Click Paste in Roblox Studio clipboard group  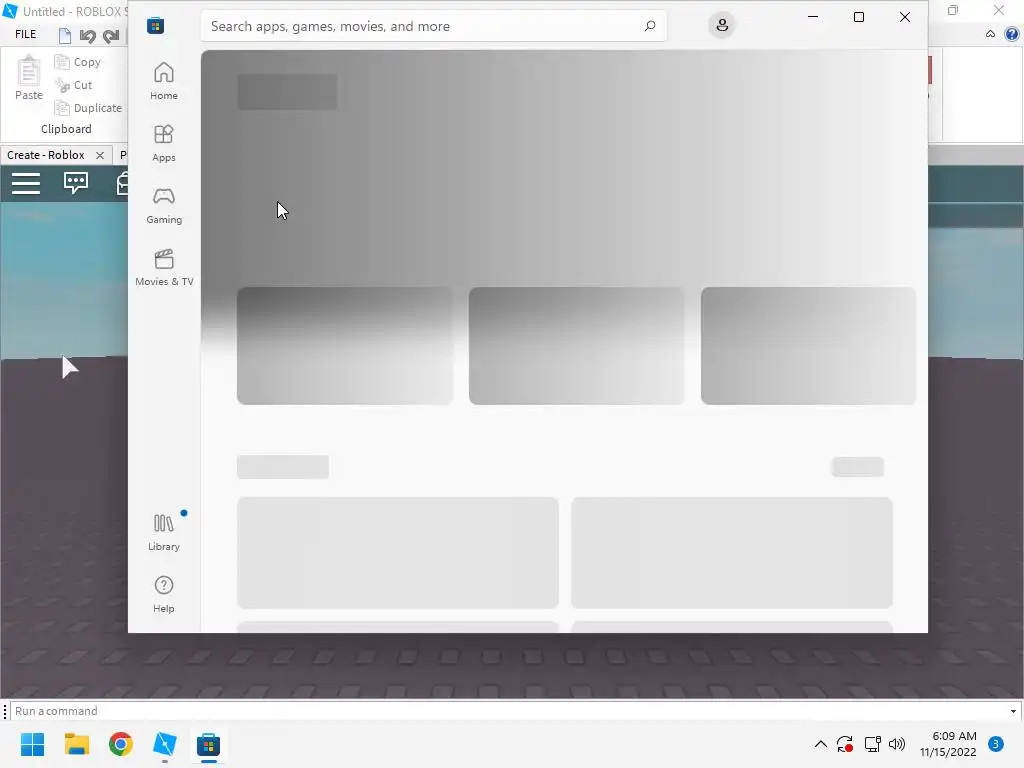point(29,78)
